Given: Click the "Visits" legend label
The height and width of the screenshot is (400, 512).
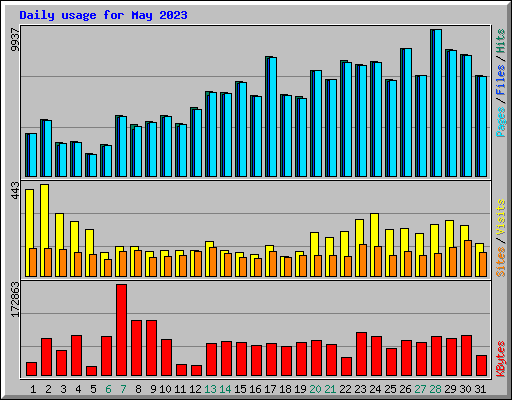Looking at the screenshot, I should 501,218.
